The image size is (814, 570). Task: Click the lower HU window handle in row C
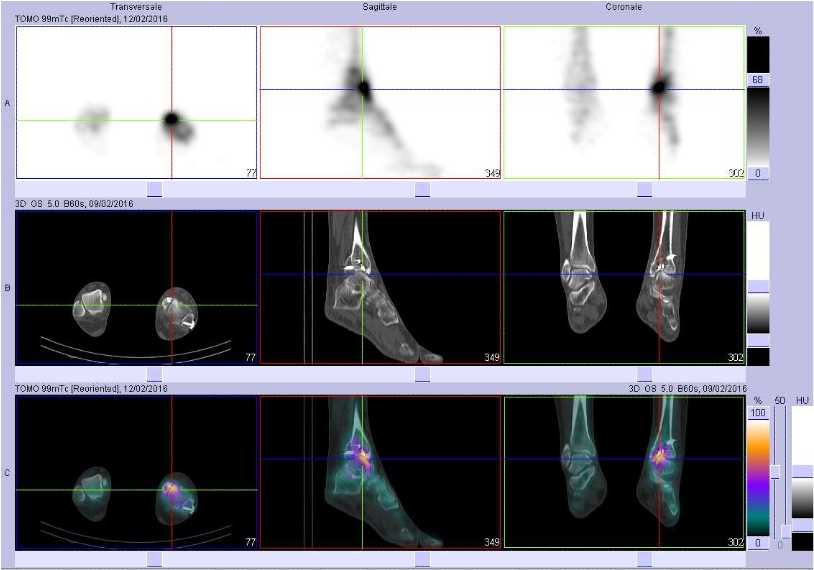(803, 524)
